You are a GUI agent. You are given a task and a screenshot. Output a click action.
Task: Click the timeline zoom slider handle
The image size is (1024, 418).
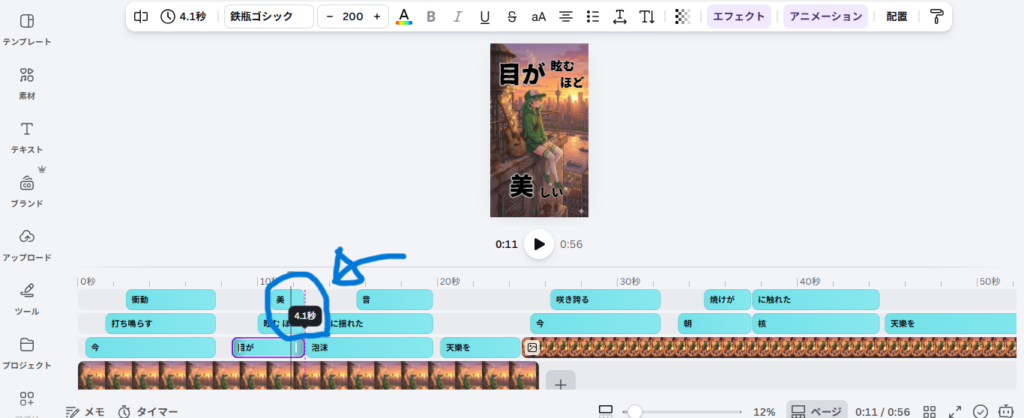634,412
